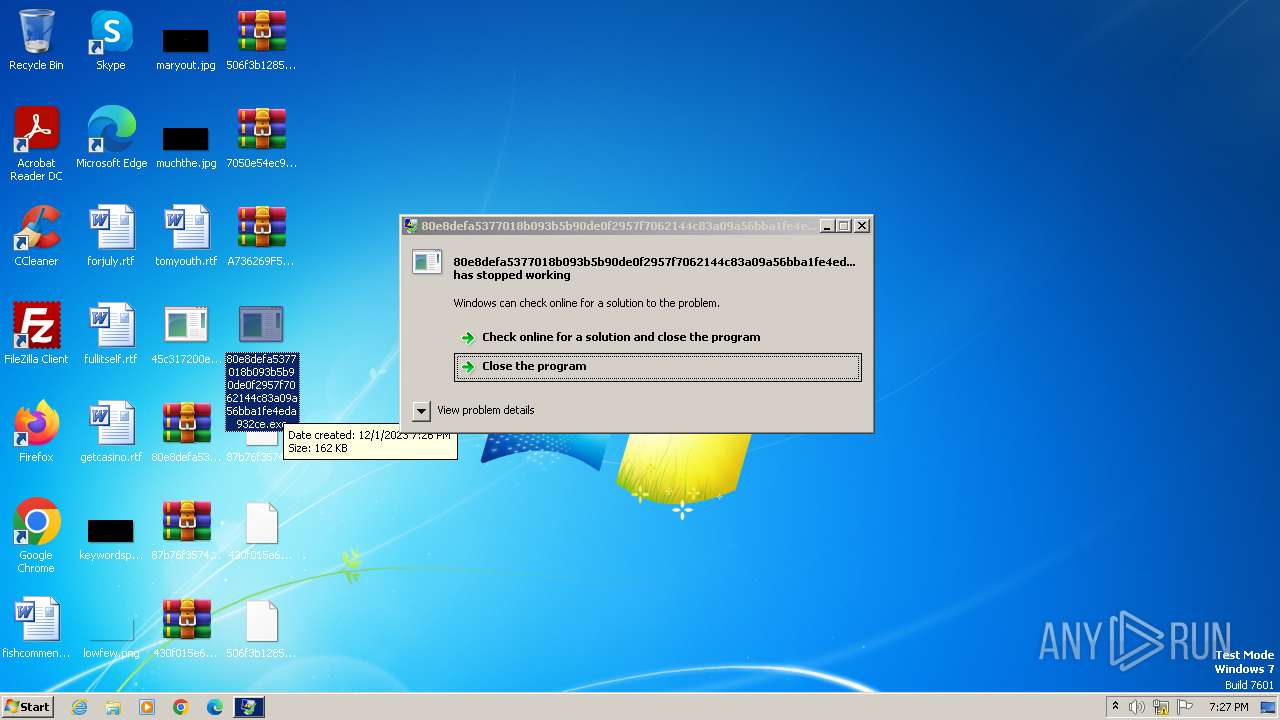The image size is (1280, 720).
Task: Show hidden tray icons arrow
Action: point(1115,707)
